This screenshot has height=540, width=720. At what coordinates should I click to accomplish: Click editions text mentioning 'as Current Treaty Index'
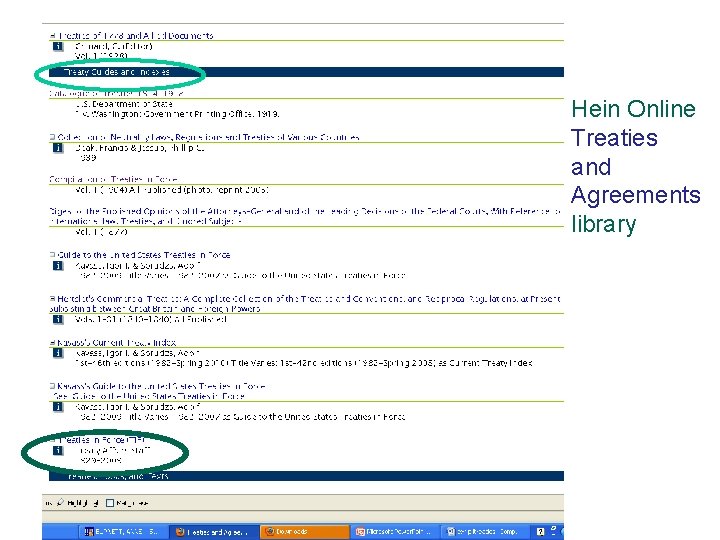coord(304,363)
